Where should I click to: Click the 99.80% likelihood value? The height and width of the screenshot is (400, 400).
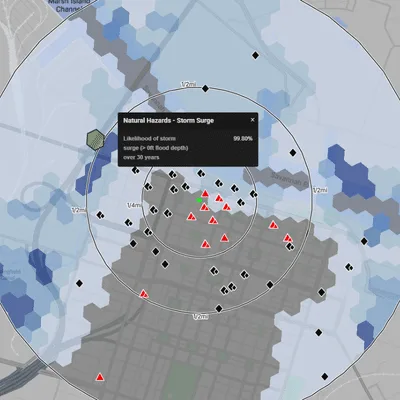(x=243, y=138)
